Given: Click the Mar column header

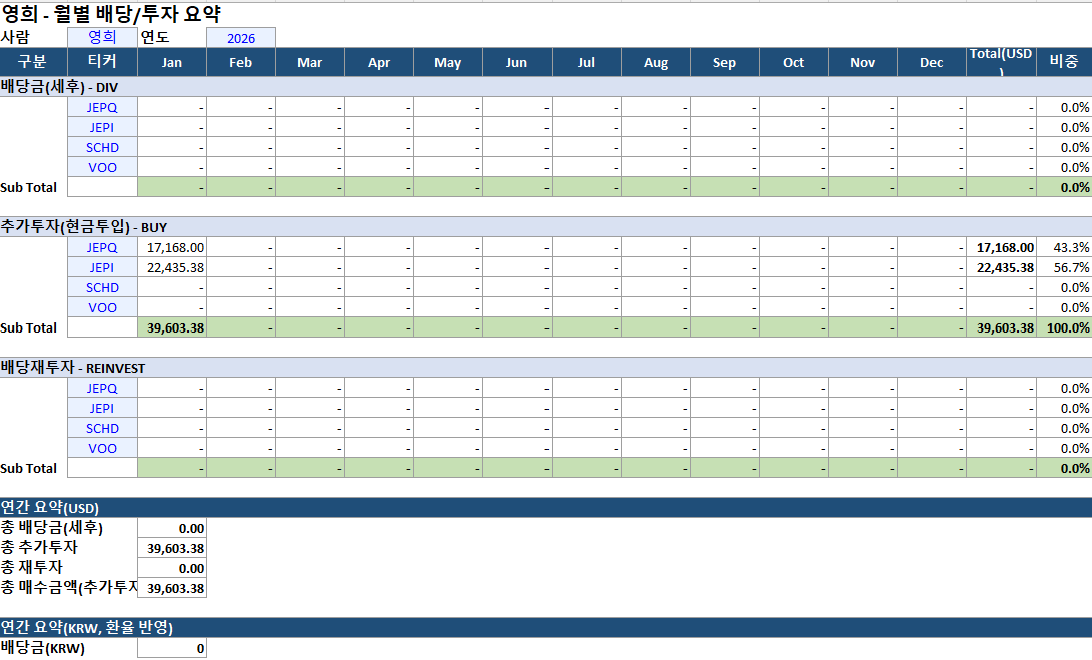Looking at the screenshot, I should (x=310, y=62).
